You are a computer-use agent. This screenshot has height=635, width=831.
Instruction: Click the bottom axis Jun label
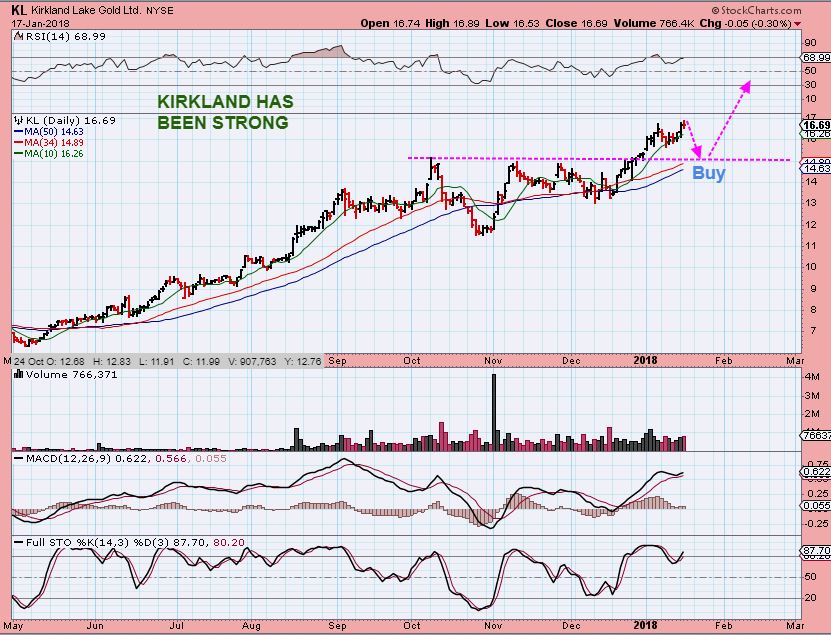click(x=96, y=625)
